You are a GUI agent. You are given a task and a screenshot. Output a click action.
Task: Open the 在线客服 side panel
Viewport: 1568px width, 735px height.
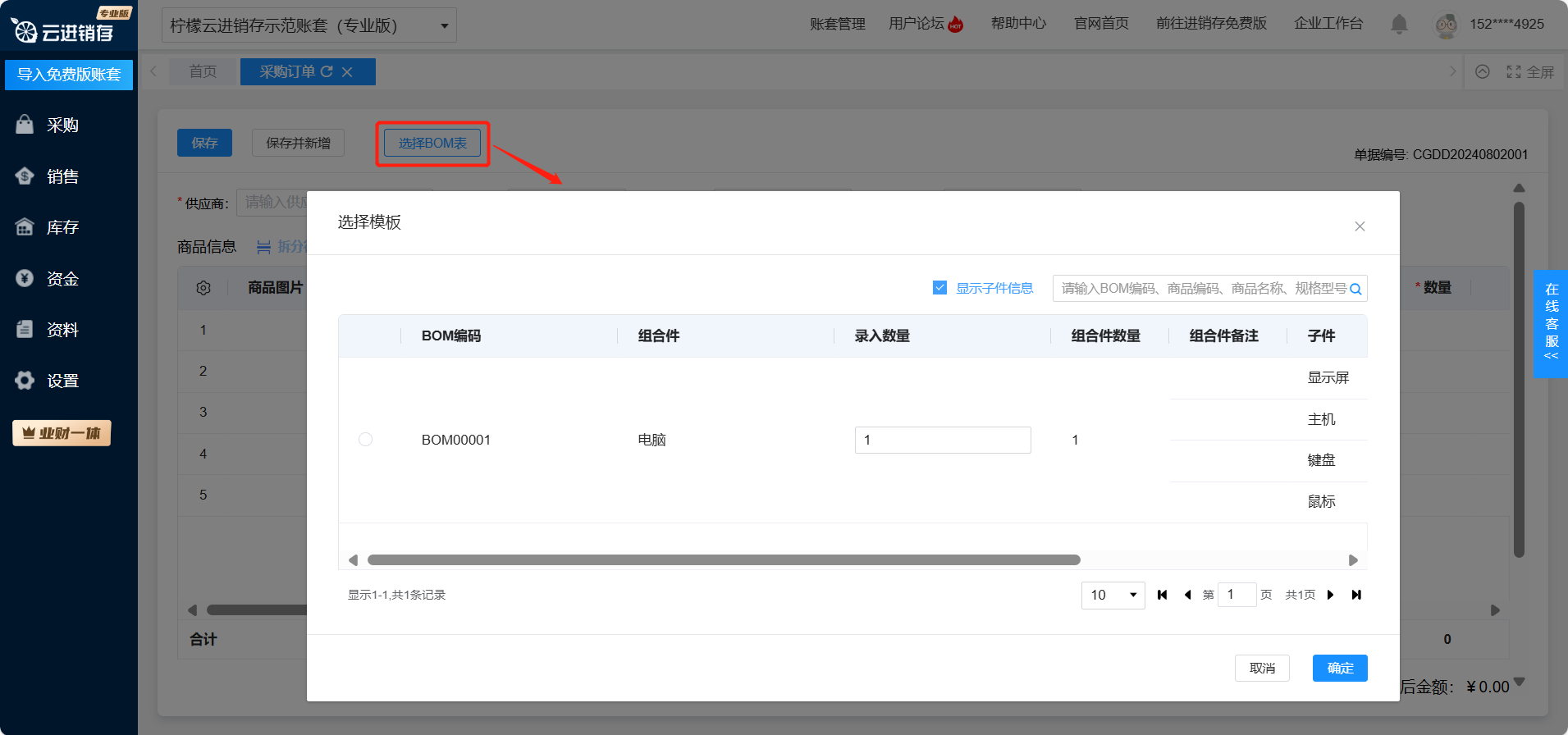click(x=1551, y=324)
